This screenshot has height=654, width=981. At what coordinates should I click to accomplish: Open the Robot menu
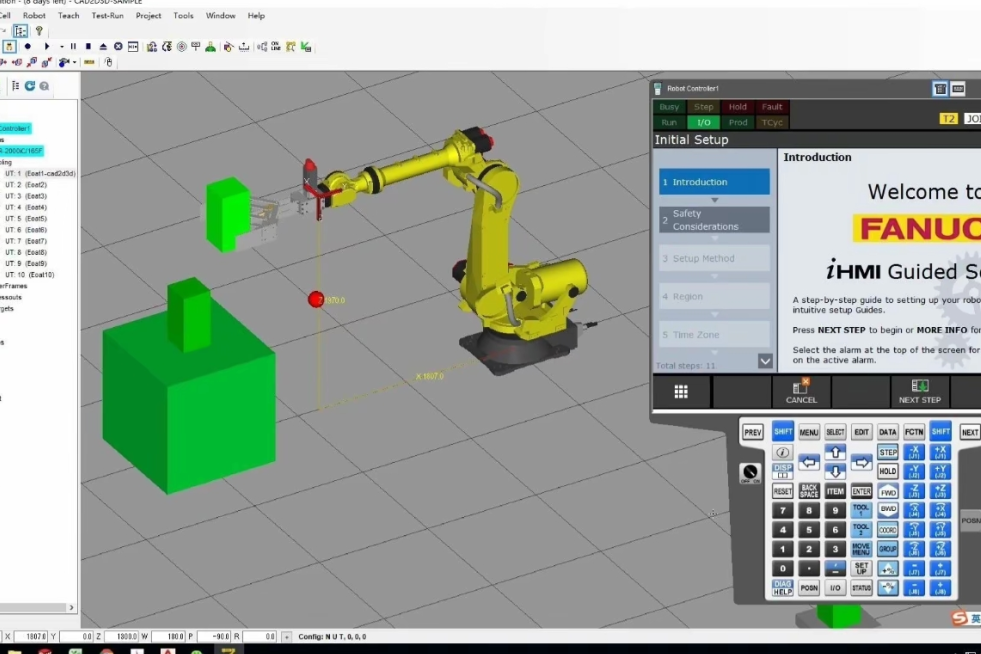[x=34, y=16]
